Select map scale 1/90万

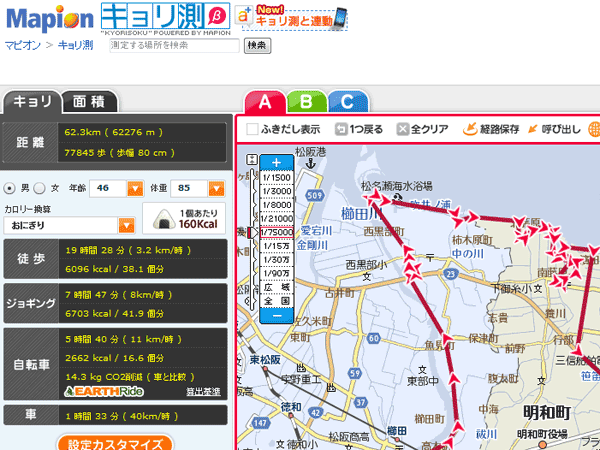click(277, 274)
